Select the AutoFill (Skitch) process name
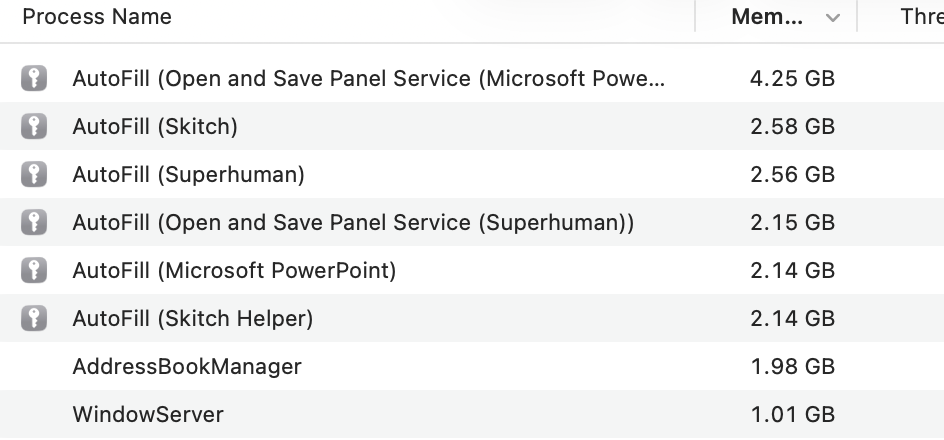The height and width of the screenshot is (440, 944). [155, 127]
